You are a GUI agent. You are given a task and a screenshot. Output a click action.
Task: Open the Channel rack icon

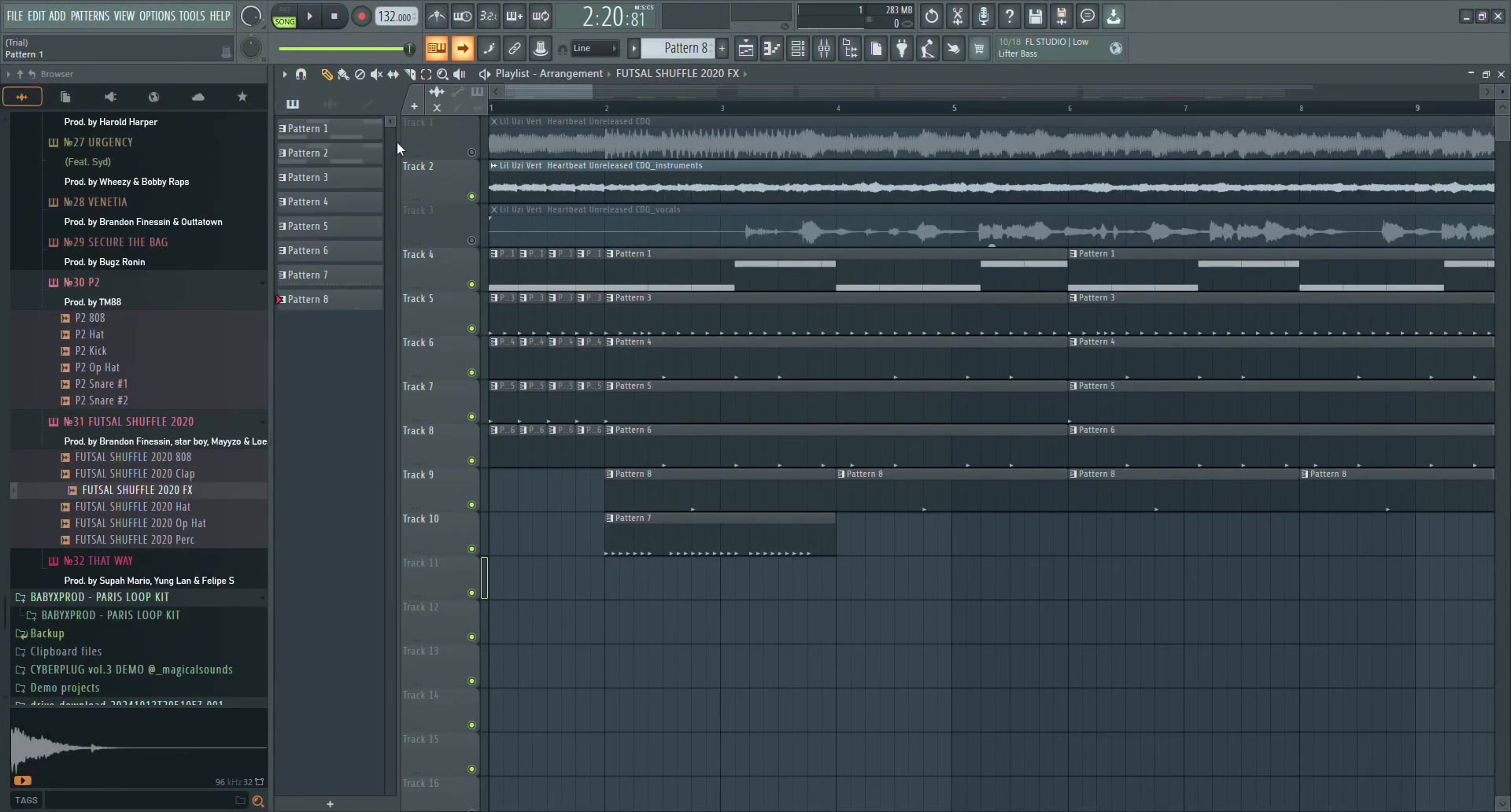798,49
